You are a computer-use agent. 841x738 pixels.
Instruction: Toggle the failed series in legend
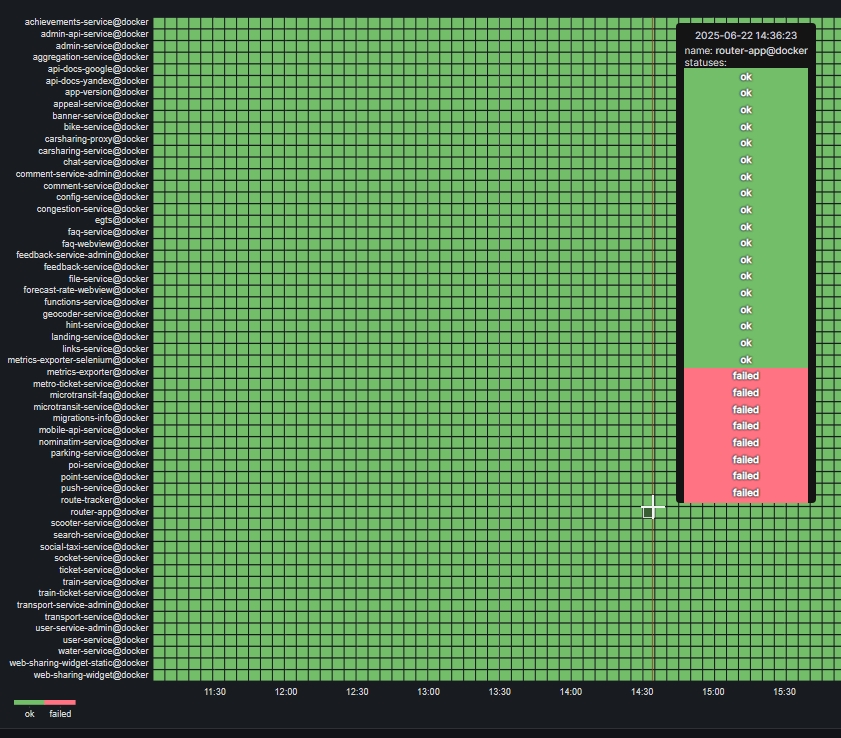click(60, 714)
